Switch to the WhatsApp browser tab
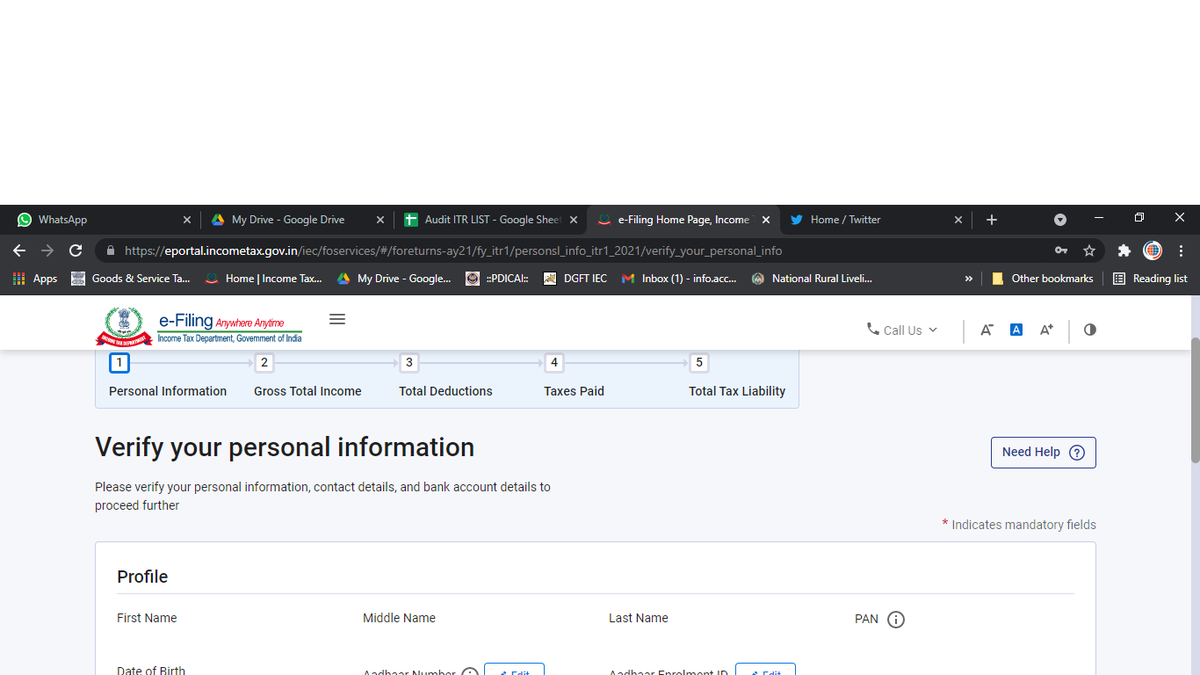Screen dimensions: 1200x675 [x=104, y=219]
